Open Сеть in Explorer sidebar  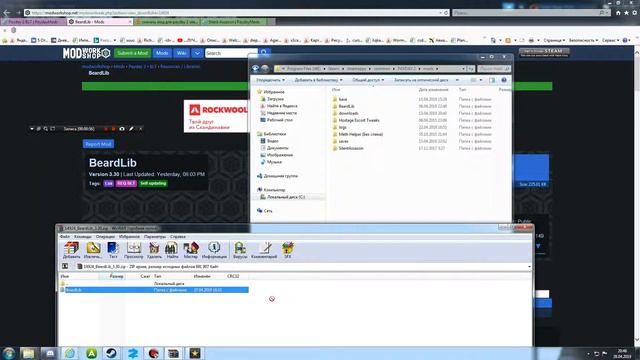click(x=268, y=211)
